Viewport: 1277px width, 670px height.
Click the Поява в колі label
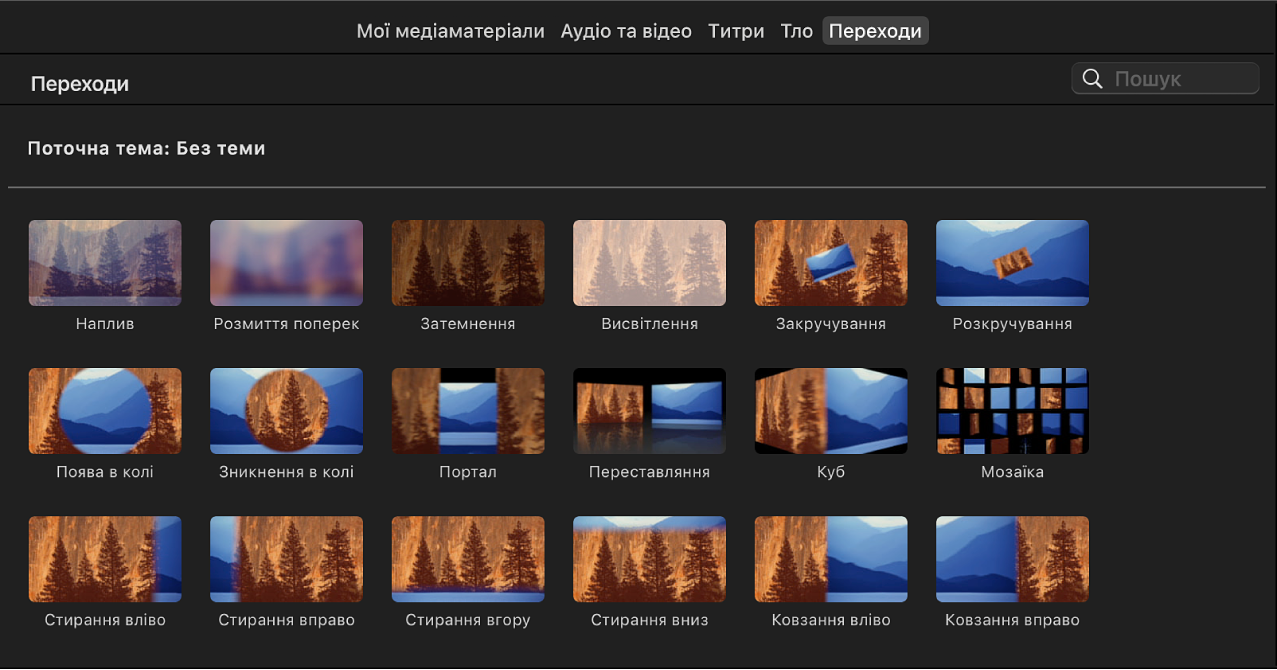pos(105,472)
